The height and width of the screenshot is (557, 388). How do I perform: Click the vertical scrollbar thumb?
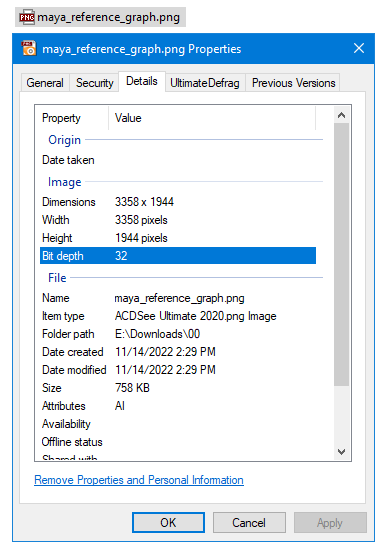[341, 254]
